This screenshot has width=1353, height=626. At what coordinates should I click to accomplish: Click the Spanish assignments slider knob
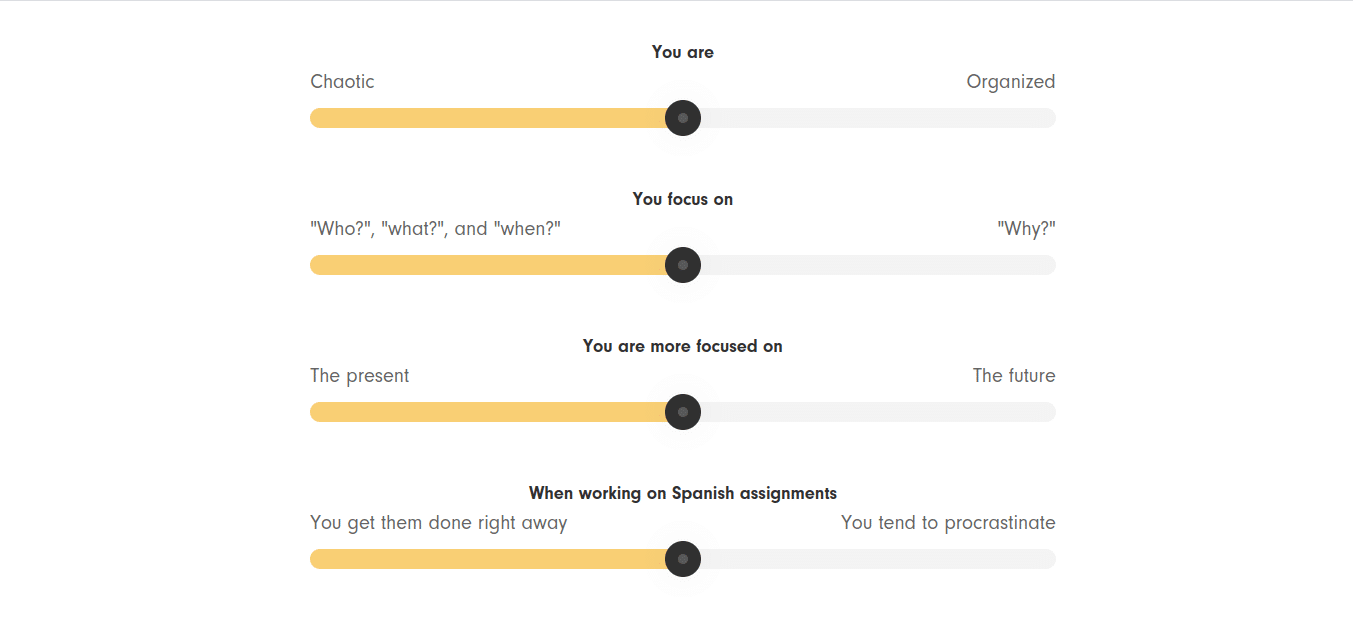click(683, 559)
